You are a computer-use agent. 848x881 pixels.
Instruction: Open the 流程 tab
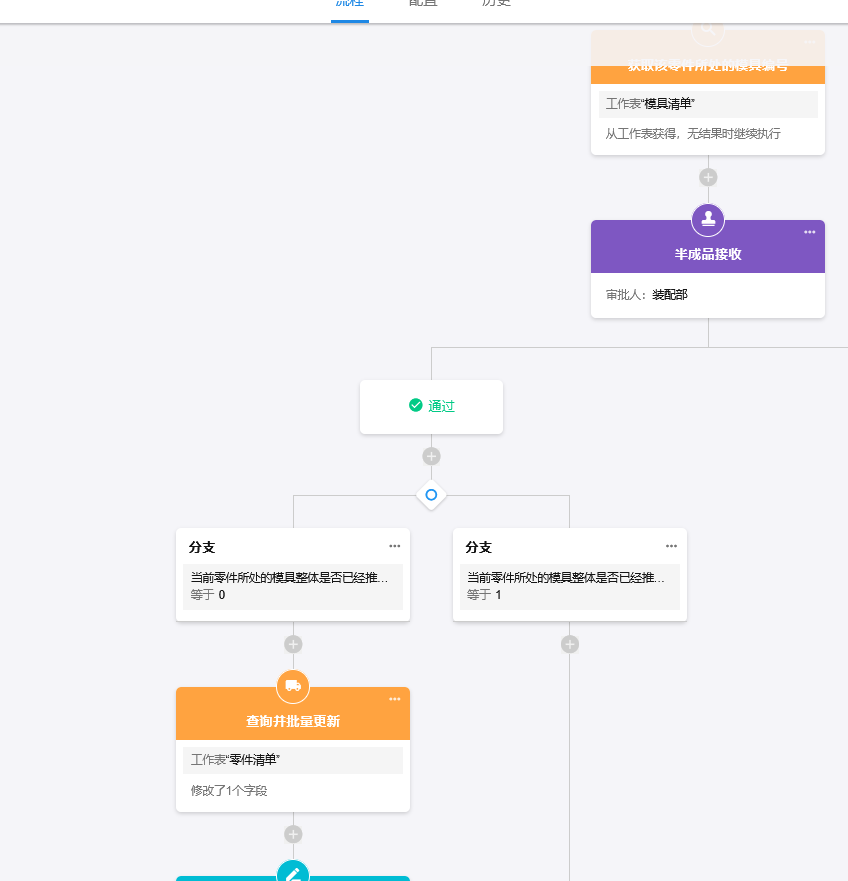tap(350, 3)
